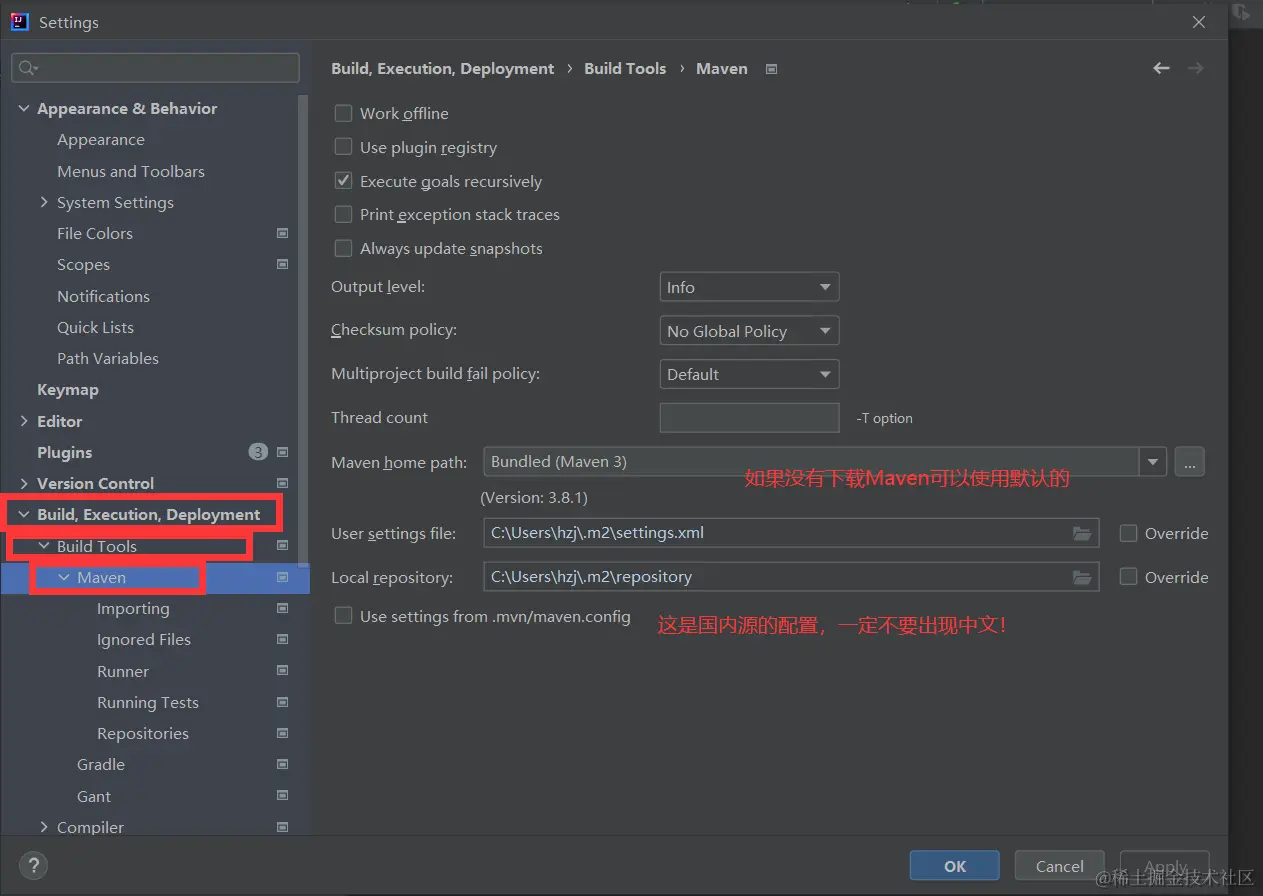
Task: Check Override for Local repository
Action: [x=1128, y=577]
